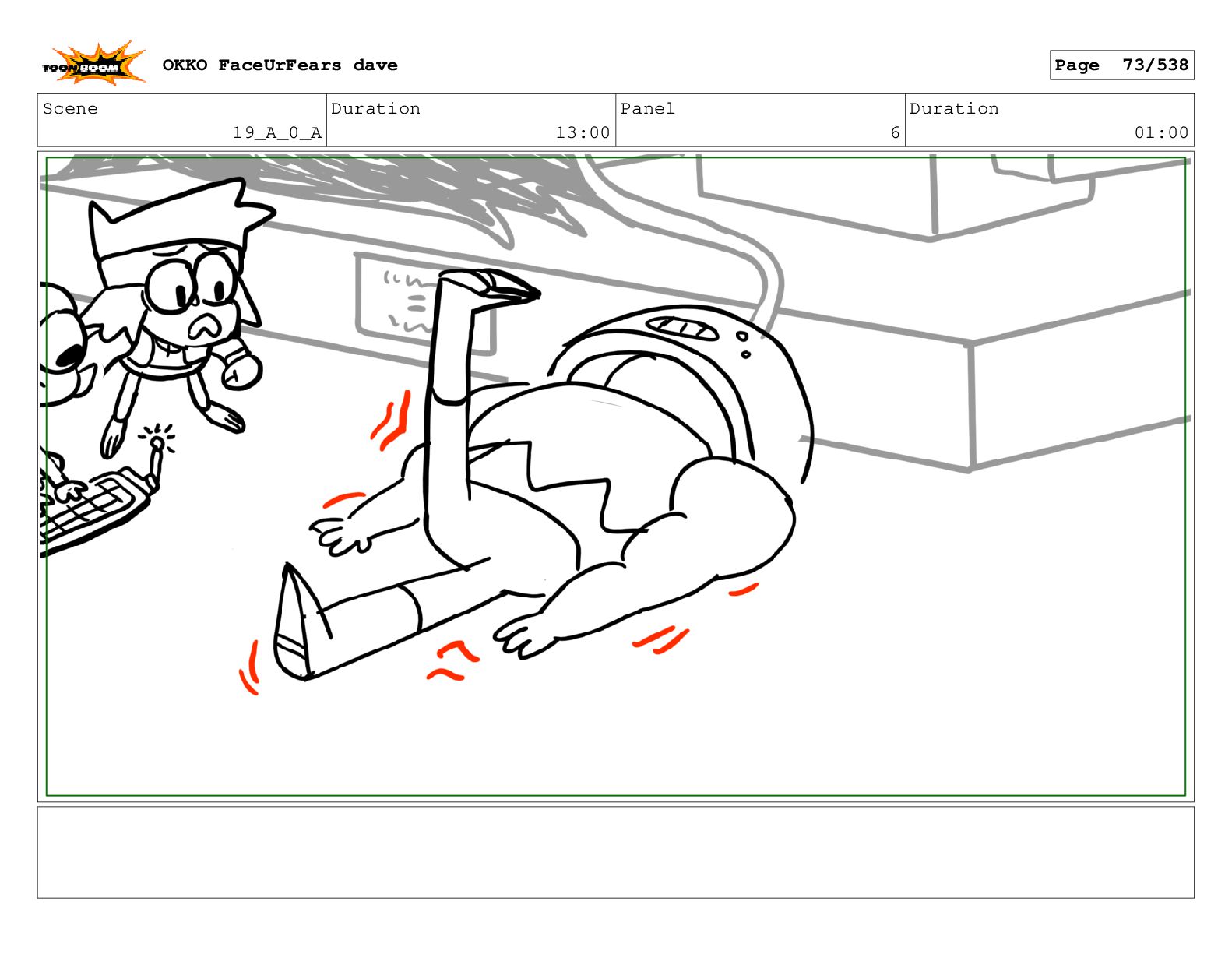Click the title 'OKKO FaceUrFears dave'

pyautogui.click(x=280, y=65)
